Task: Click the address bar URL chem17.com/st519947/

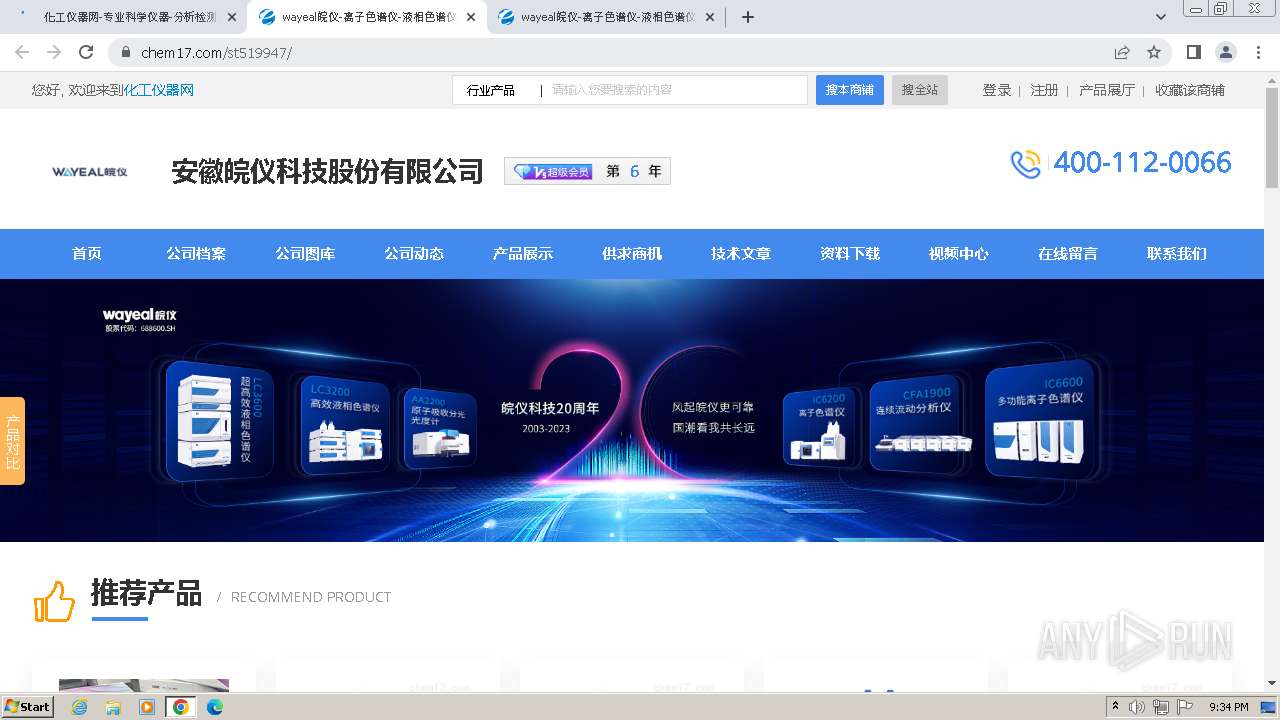Action: point(216,53)
